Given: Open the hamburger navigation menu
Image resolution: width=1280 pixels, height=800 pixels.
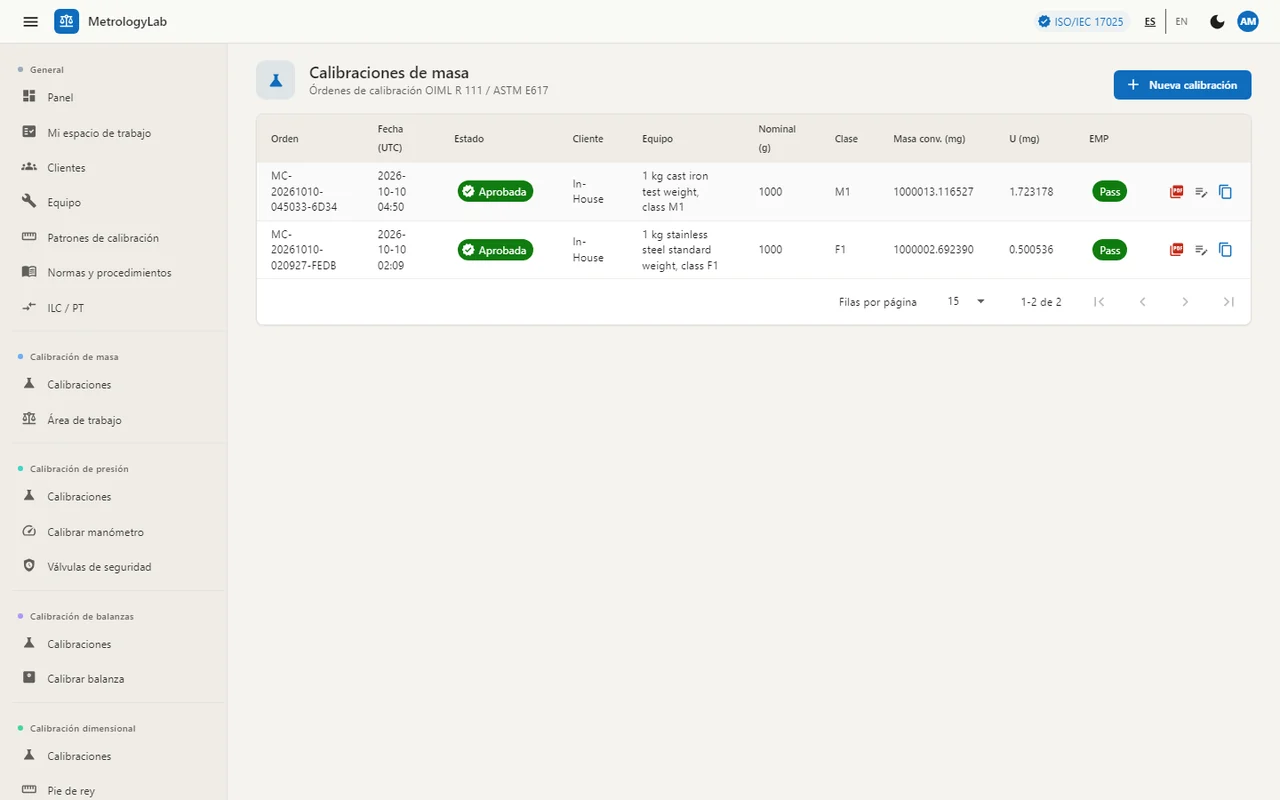Looking at the screenshot, I should pos(31,21).
